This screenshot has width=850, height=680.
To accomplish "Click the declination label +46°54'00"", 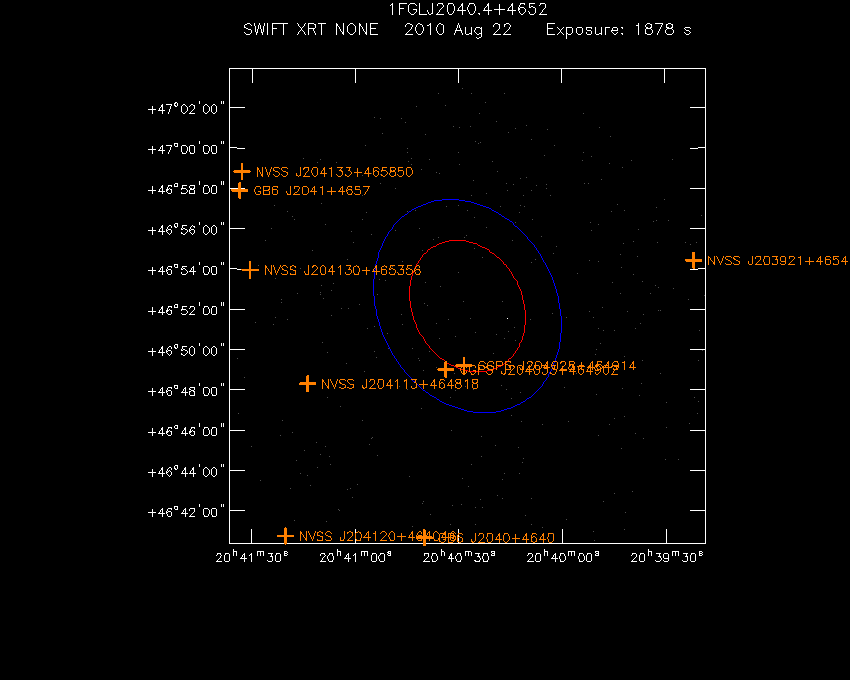I will (x=186, y=270).
